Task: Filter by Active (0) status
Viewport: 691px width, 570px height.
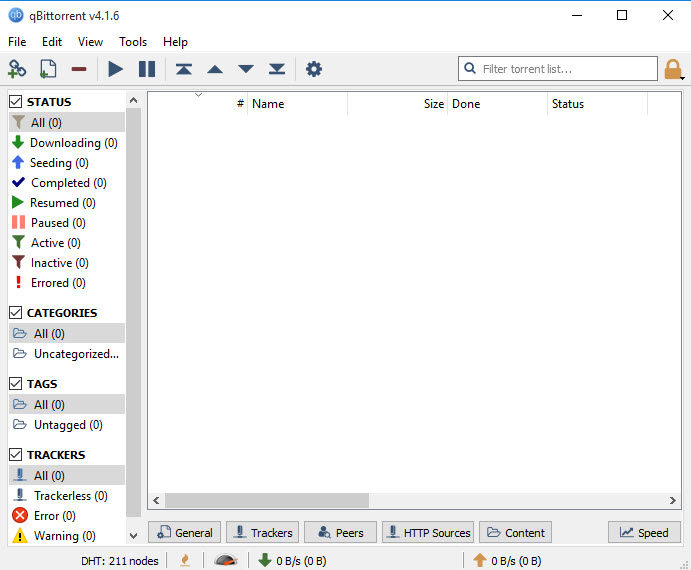Action: pyautogui.click(x=67, y=242)
